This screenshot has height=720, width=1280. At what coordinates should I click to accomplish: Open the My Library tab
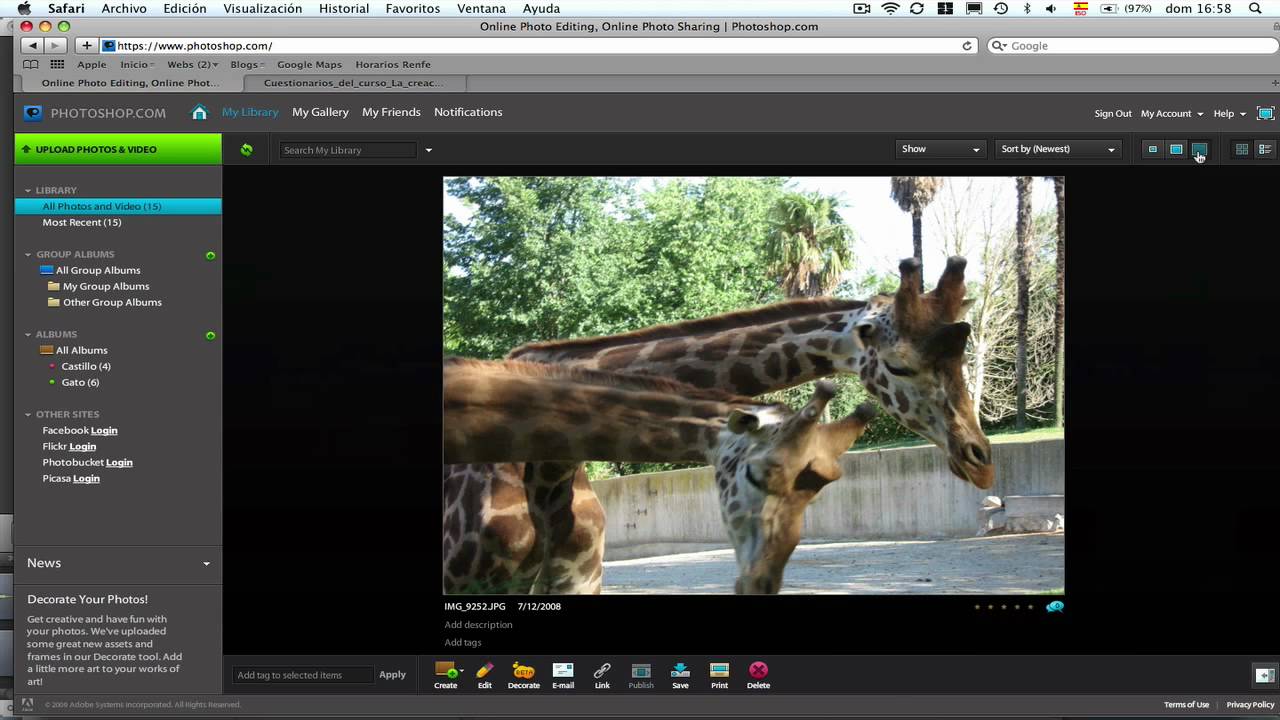click(x=250, y=112)
